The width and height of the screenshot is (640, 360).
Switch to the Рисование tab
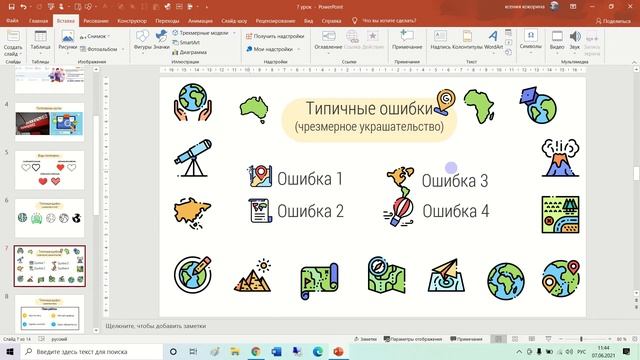[x=96, y=20]
